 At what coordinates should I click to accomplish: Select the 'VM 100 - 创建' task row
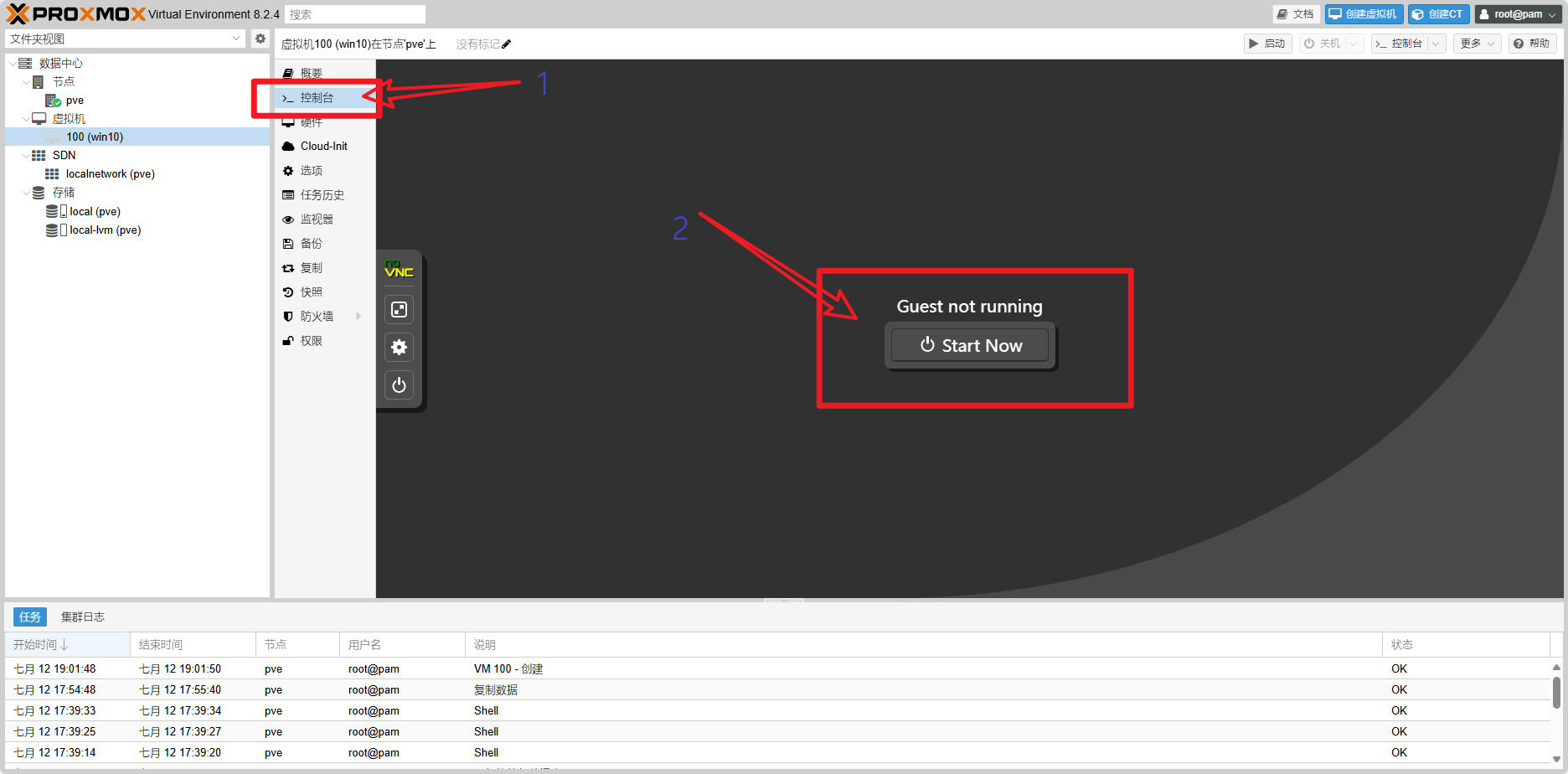[777, 669]
